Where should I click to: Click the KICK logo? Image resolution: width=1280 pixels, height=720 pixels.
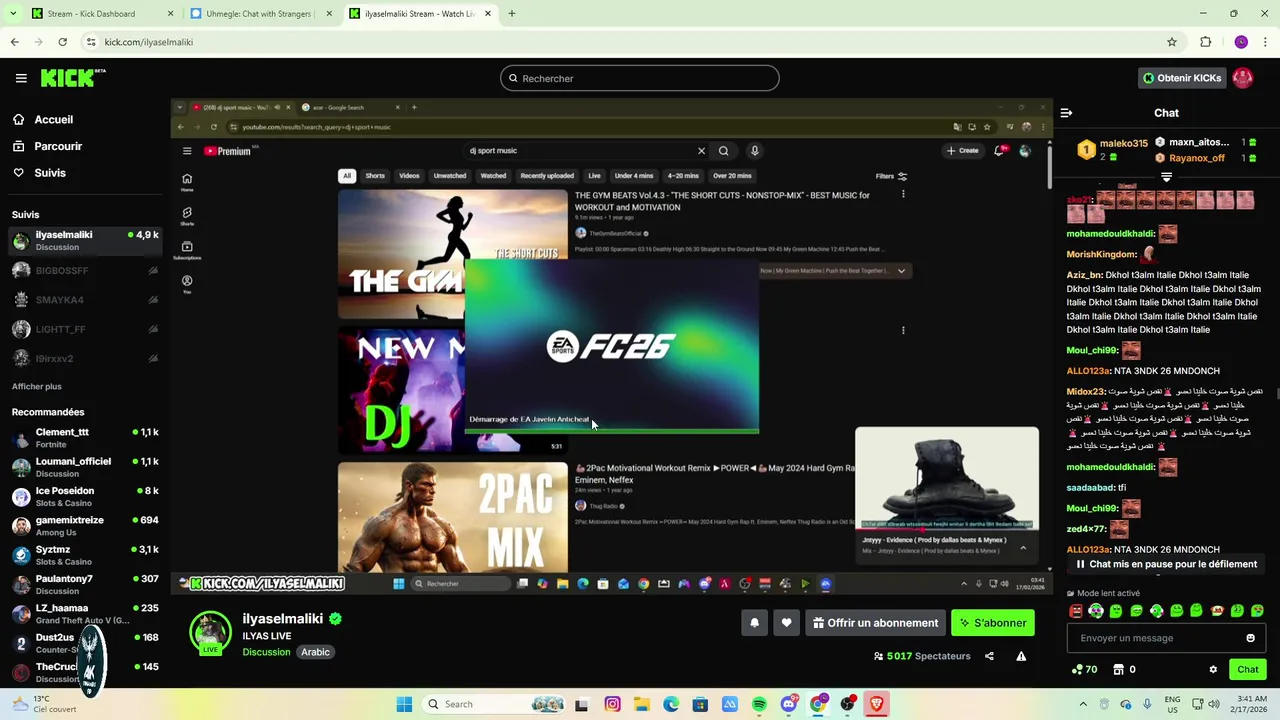(73, 78)
